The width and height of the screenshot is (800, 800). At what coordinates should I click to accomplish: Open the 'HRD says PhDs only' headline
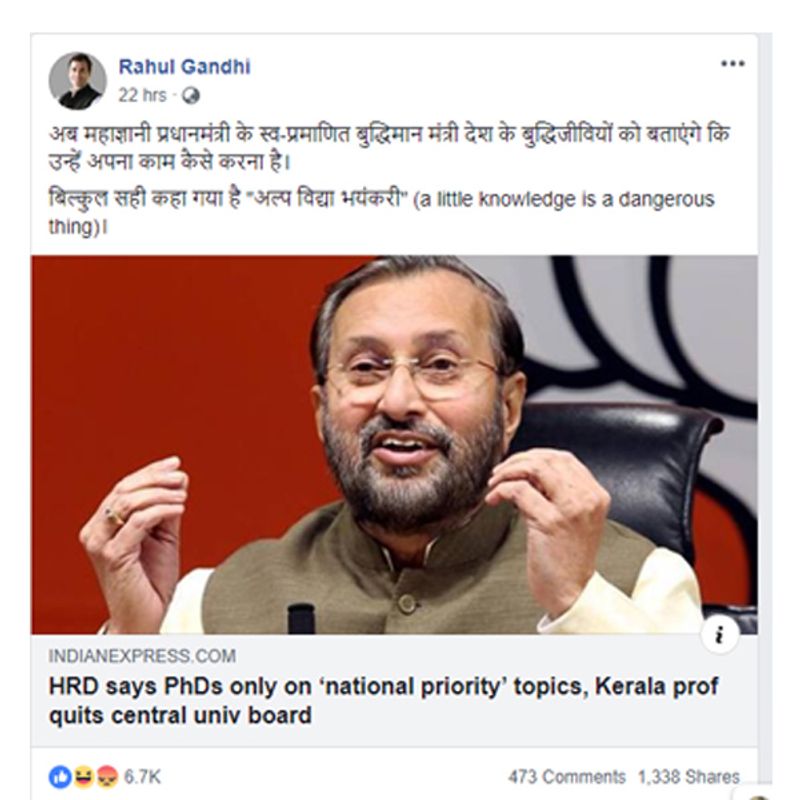[x=383, y=688]
